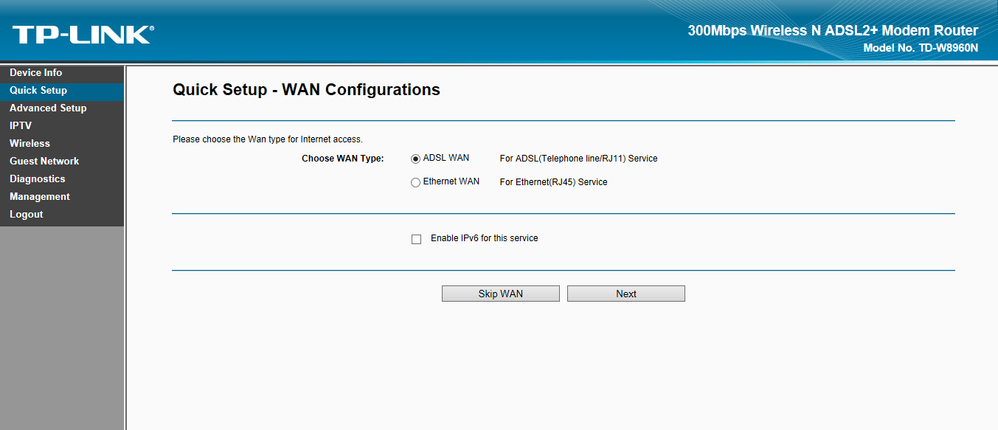Select Quick Setup in the sidebar

click(x=38, y=91)
